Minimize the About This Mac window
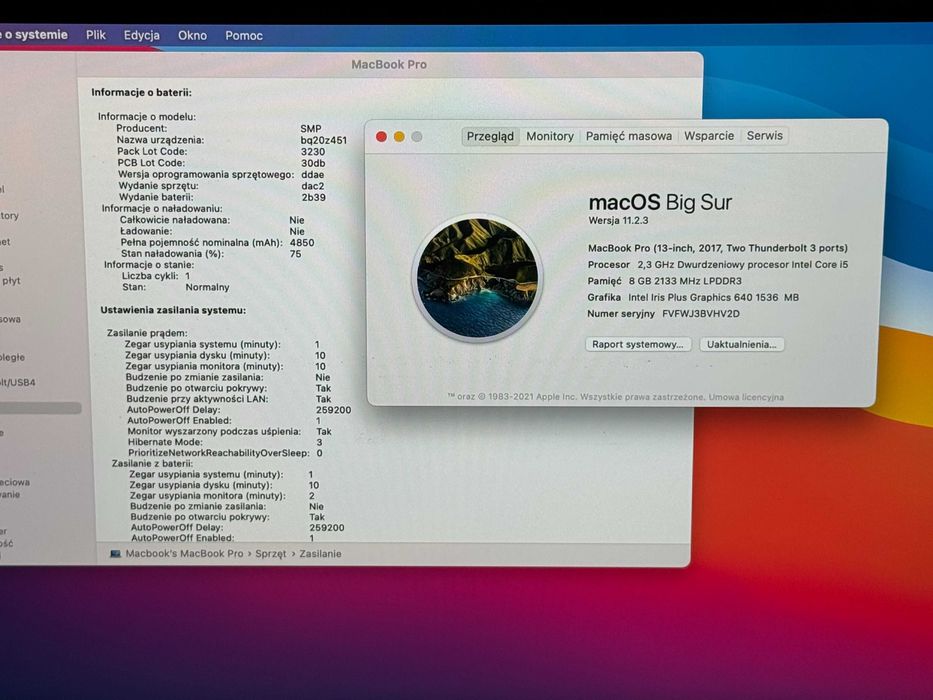Viewport: 933px width, 700px height. click(399, 137)
